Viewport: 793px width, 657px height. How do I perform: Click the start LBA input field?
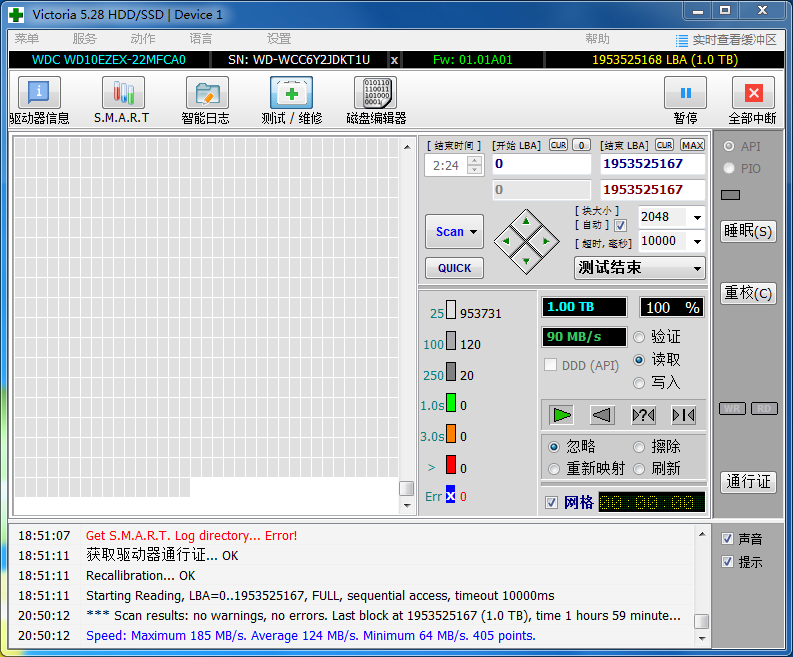pyautogui.click(x=542, y=164)
